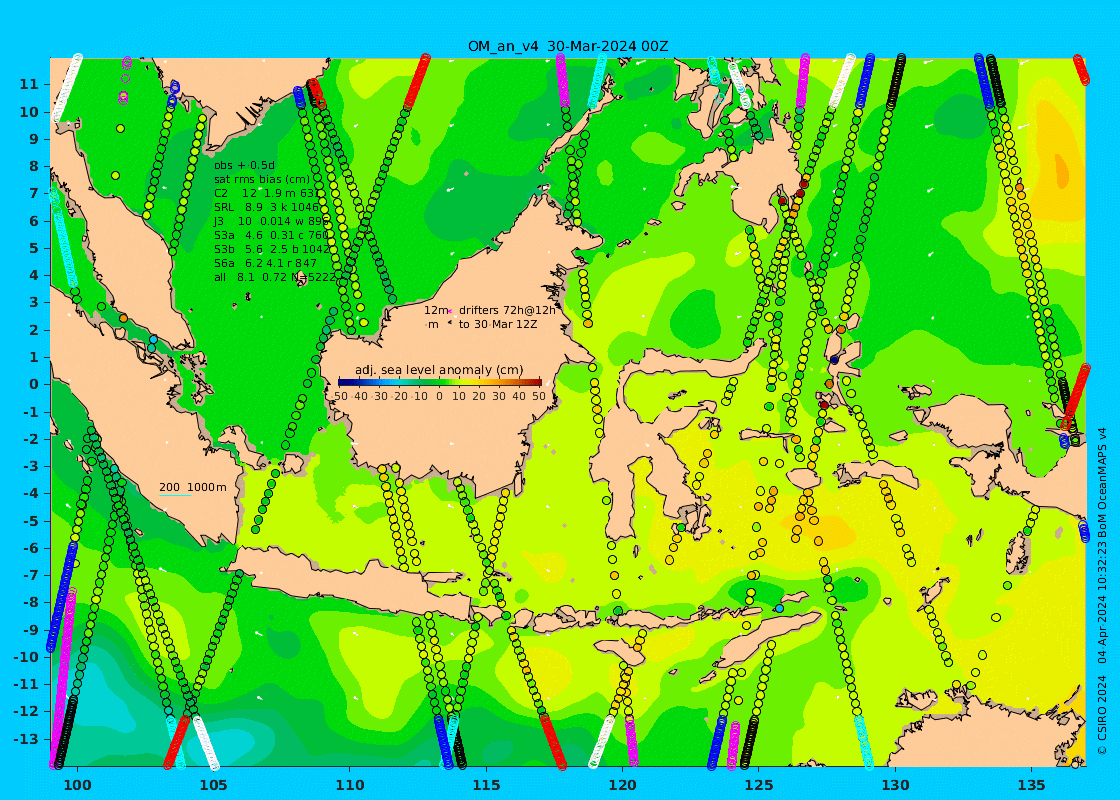Click latitude axis label -4
Image resolution: width=1120 pixels, height=800 pixels.
point(31,493)
